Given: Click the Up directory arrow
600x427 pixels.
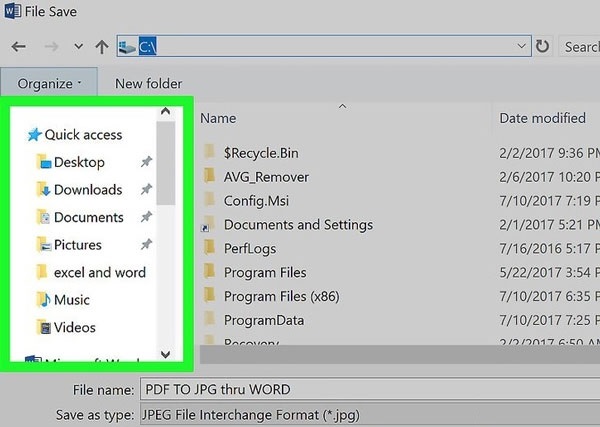Looking at the screenshot, I should click(x=102, y=47).
